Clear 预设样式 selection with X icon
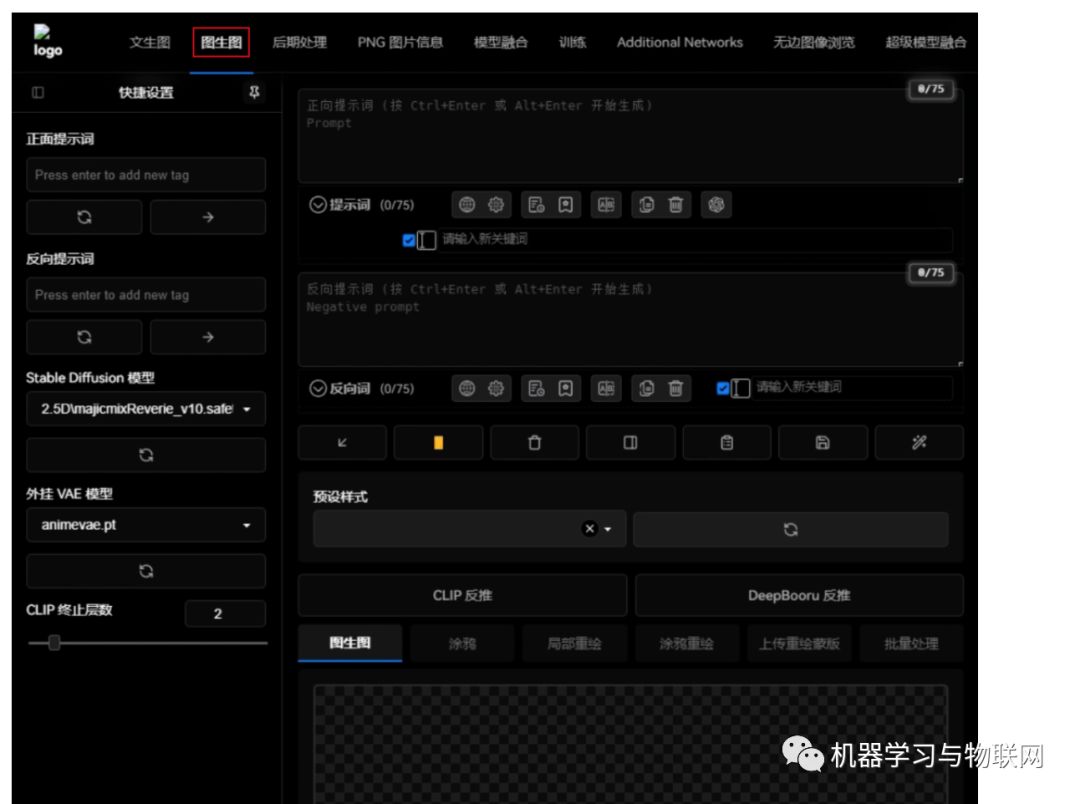Screen dimensions: 1080x804 click(590, 528)
